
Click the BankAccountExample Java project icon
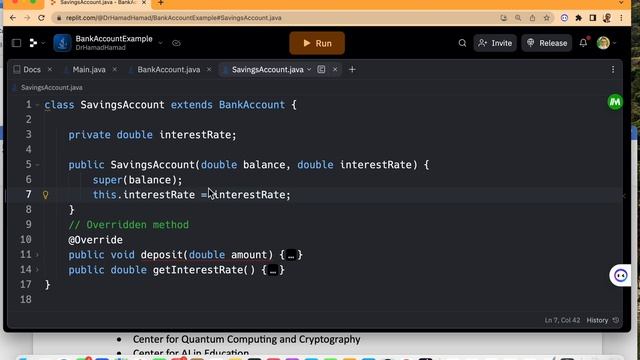62,43
